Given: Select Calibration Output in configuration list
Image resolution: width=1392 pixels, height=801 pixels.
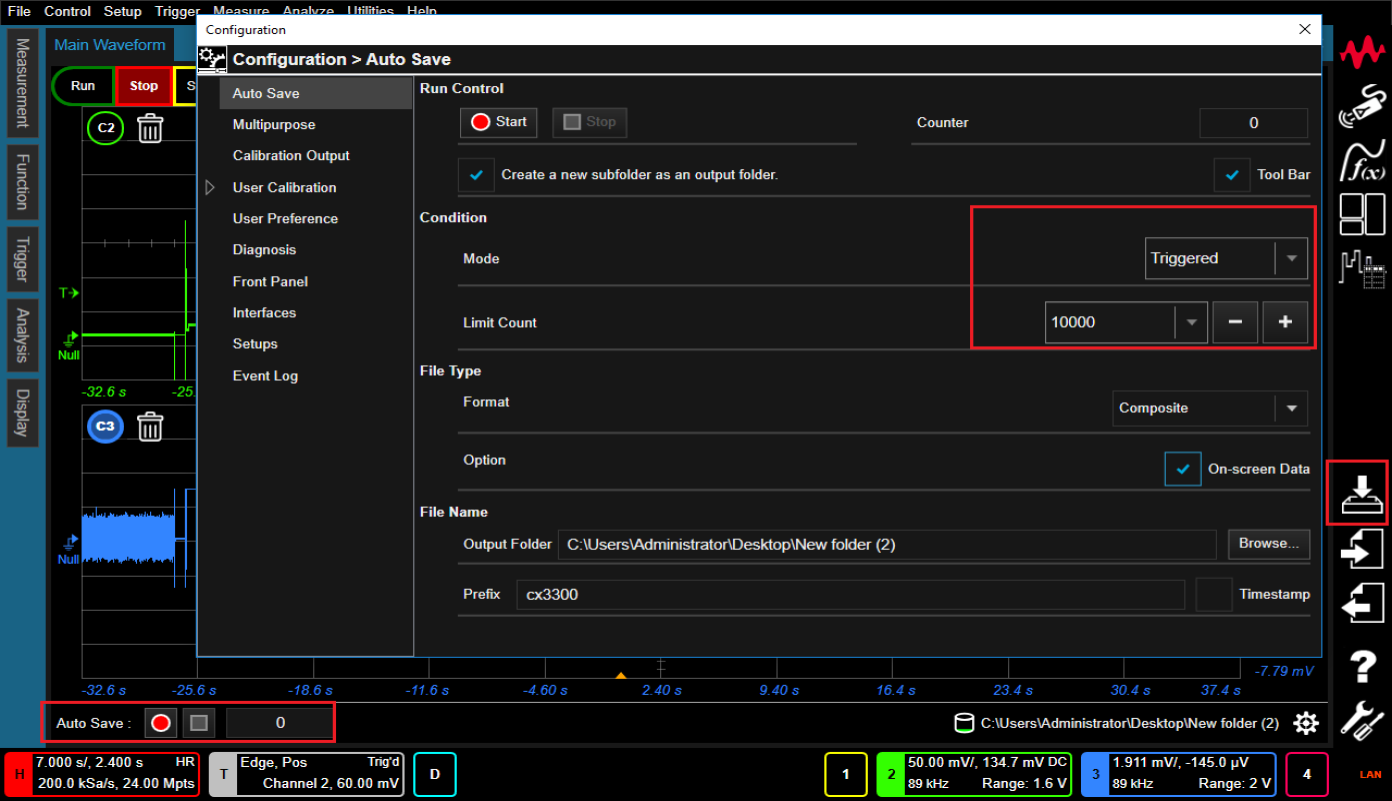Looking at the screenshot, I should pos(291,156).
